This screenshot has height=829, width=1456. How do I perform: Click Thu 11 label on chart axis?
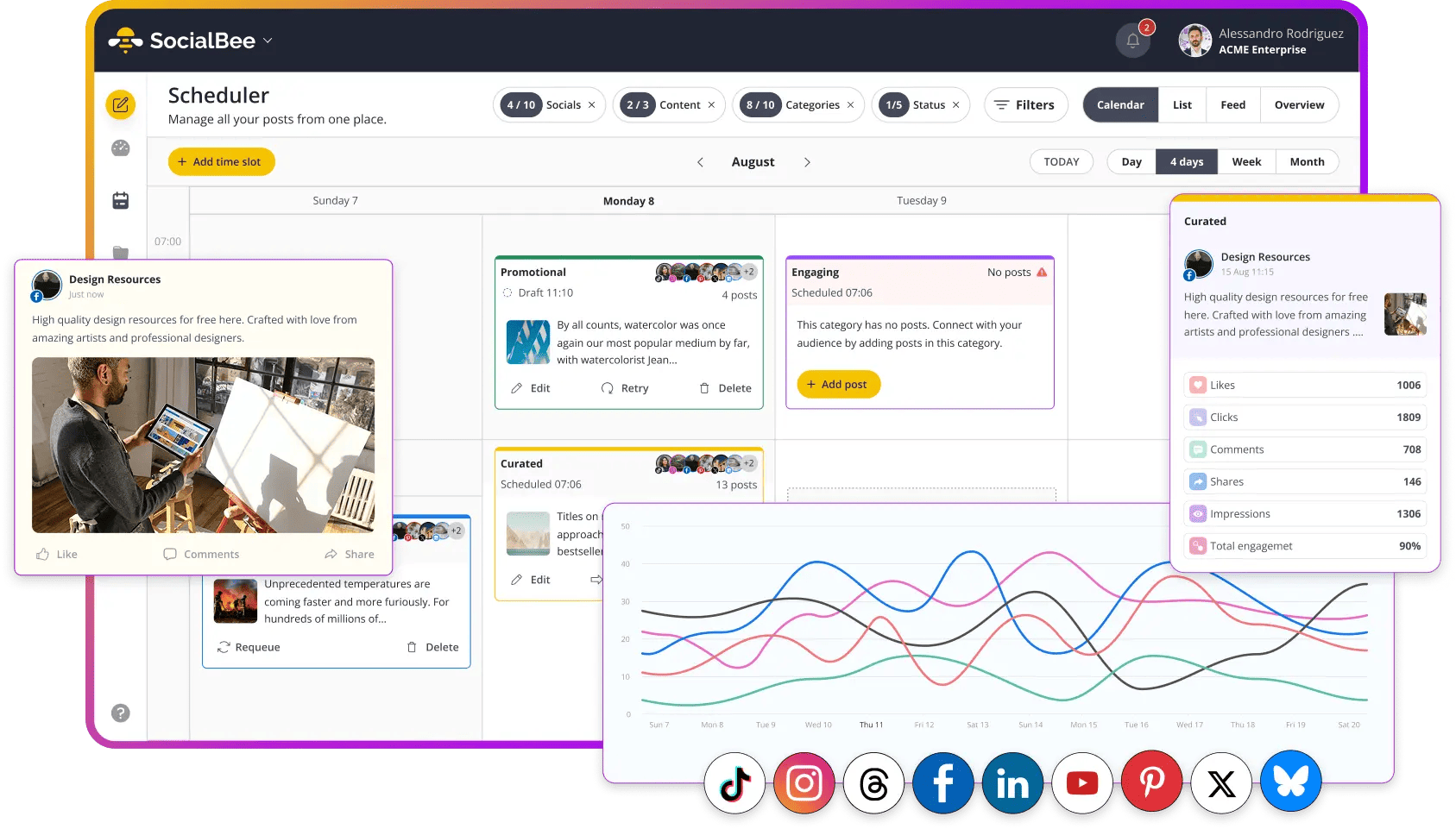[871, 725]
